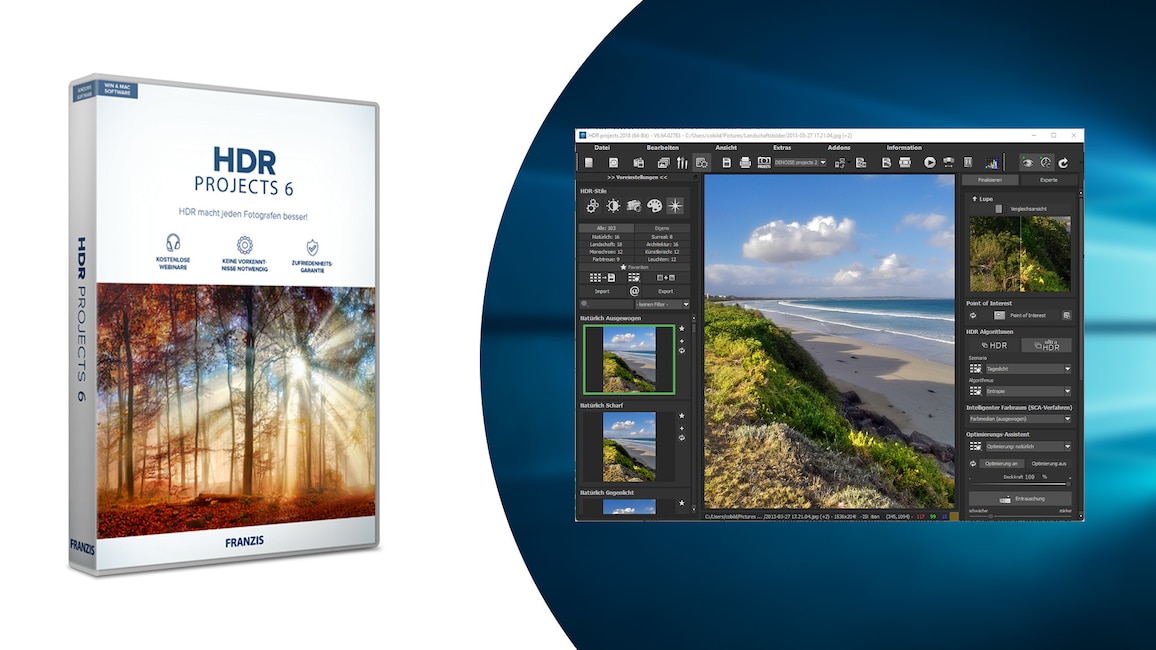
Task: Open the '- keinen Filter -' preset filter dropdown
Action: [661, 303]
